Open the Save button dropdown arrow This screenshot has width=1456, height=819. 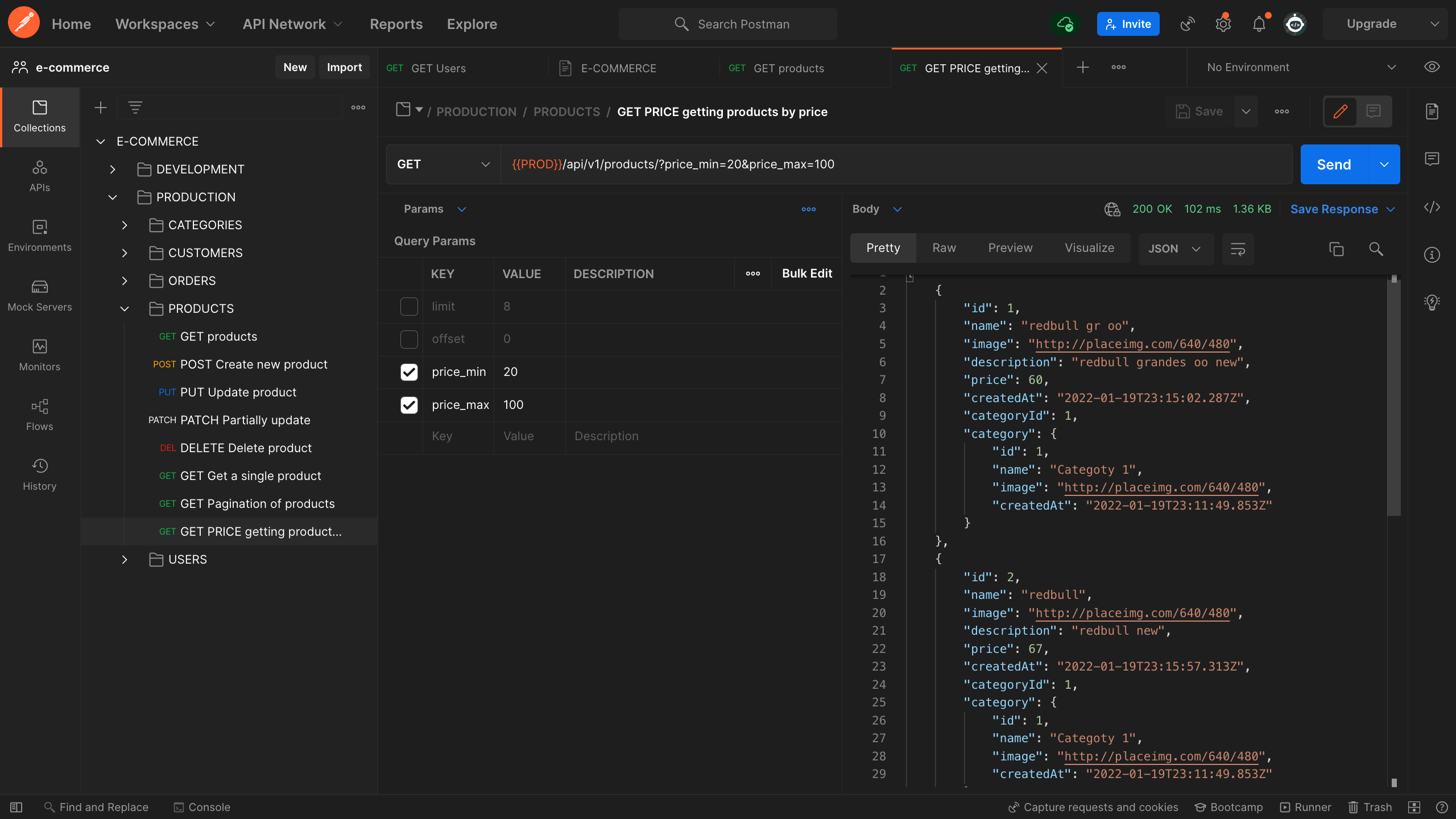click(x=1246, y=111)
